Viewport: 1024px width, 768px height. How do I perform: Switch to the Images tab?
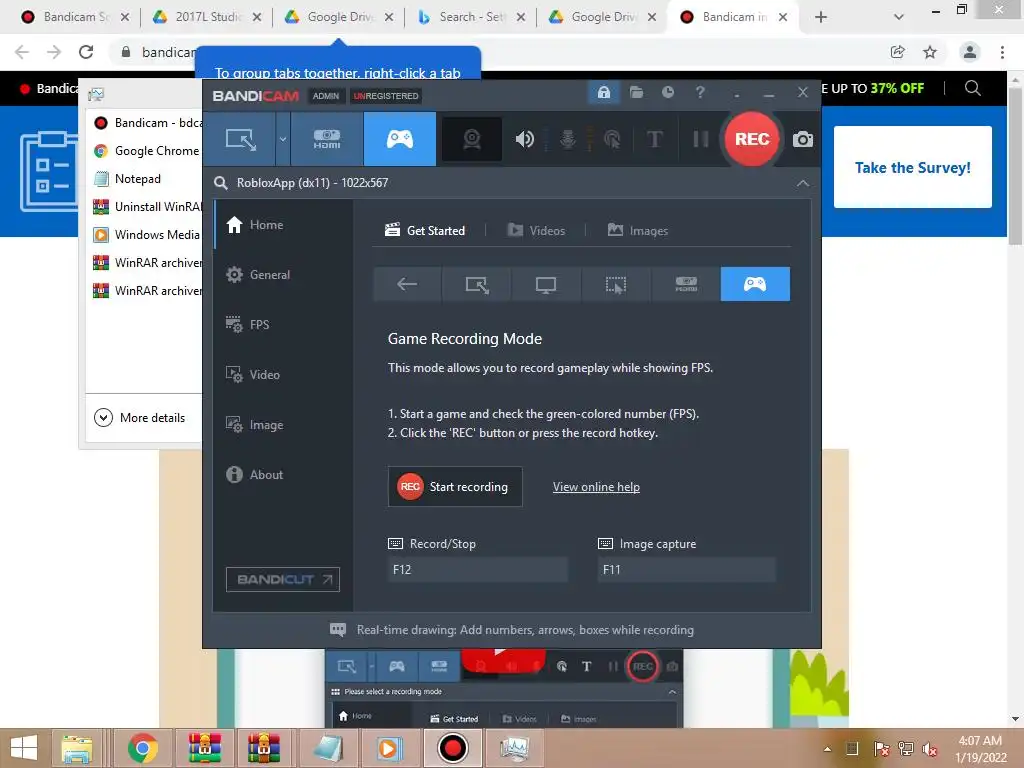[x=638, y=231]
